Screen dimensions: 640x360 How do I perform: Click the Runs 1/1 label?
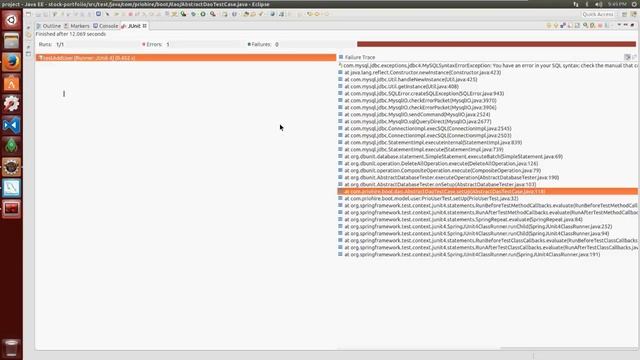[x=51, y=44]
